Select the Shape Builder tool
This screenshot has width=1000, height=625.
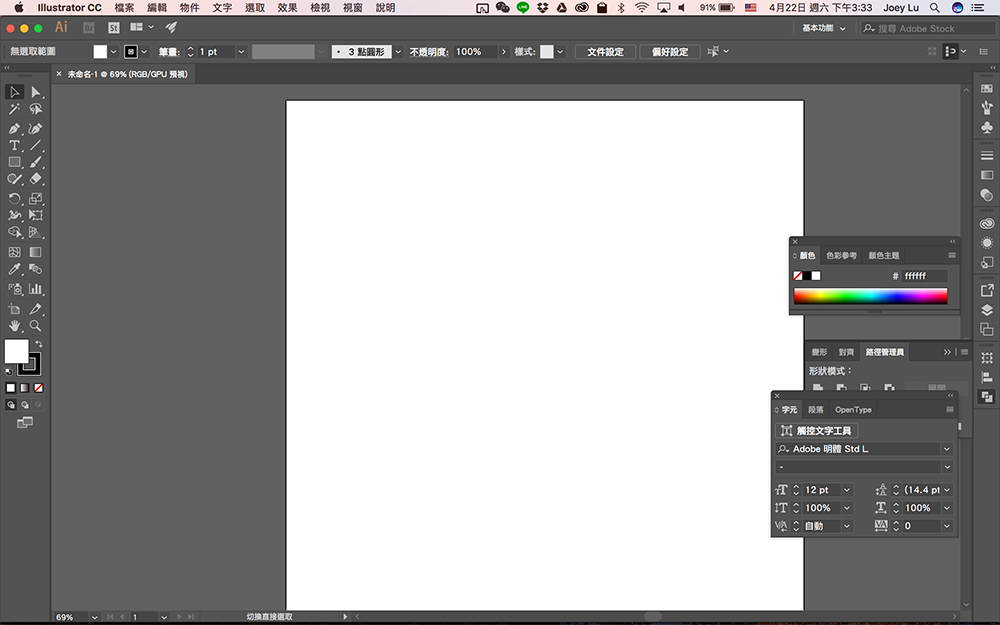tap(15, 233)
